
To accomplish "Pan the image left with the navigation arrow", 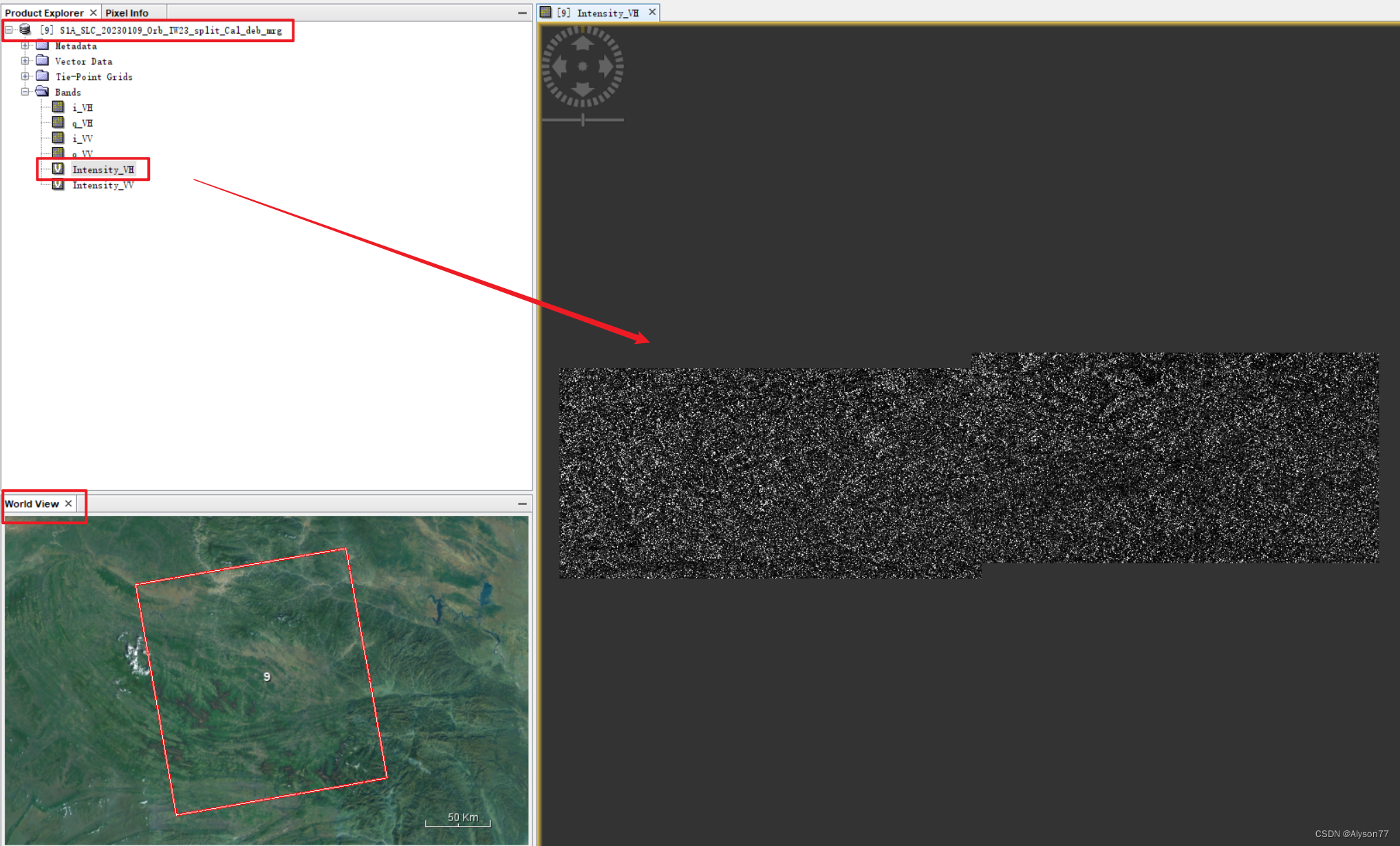I will (560, 67).
